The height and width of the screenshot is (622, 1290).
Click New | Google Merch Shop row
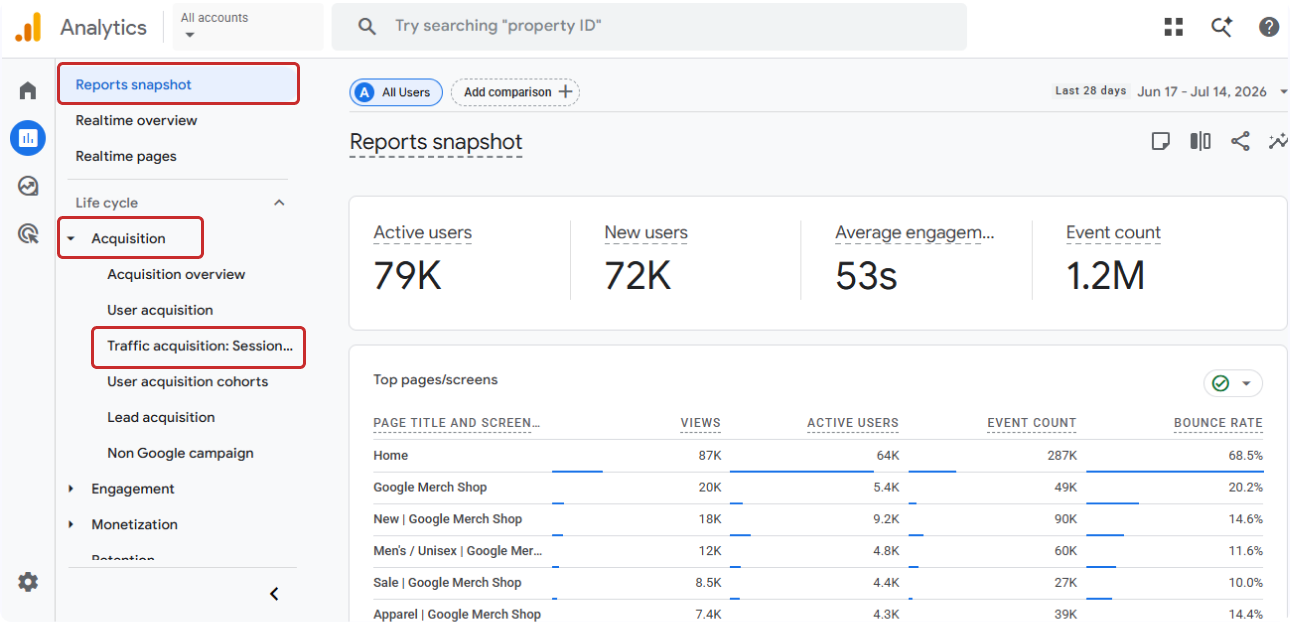pyautogui.click(x=818, y=520)
